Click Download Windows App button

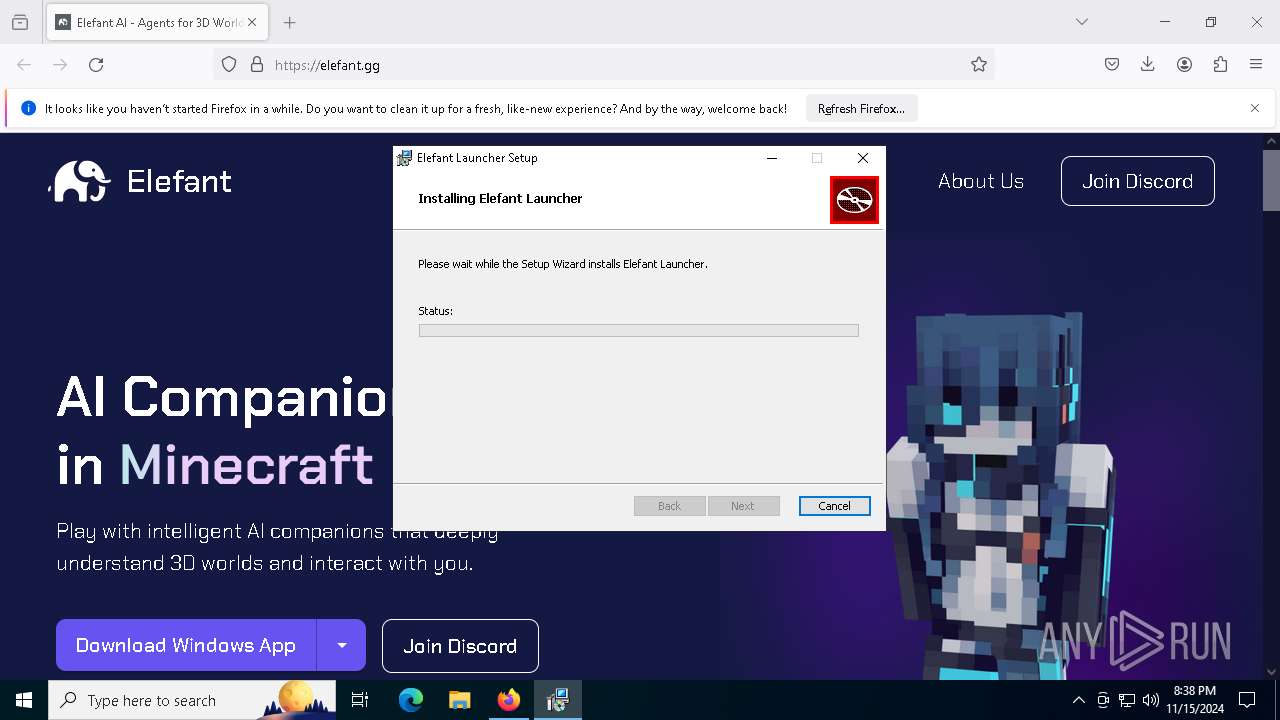pyautogui.click(x=186, y=645)
